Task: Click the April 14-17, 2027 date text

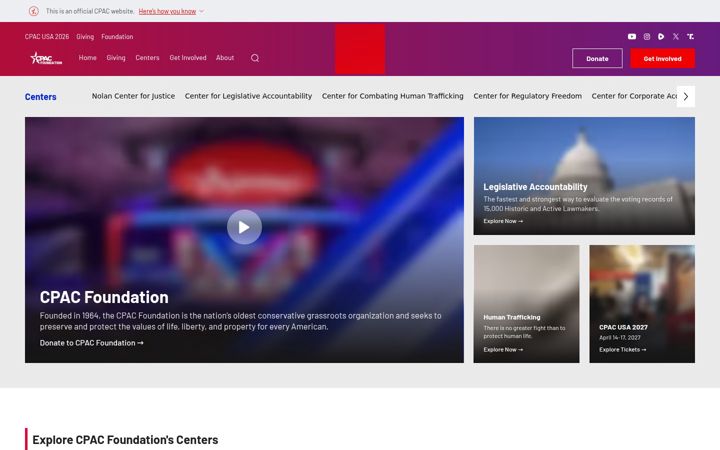Action: point(619,338)
